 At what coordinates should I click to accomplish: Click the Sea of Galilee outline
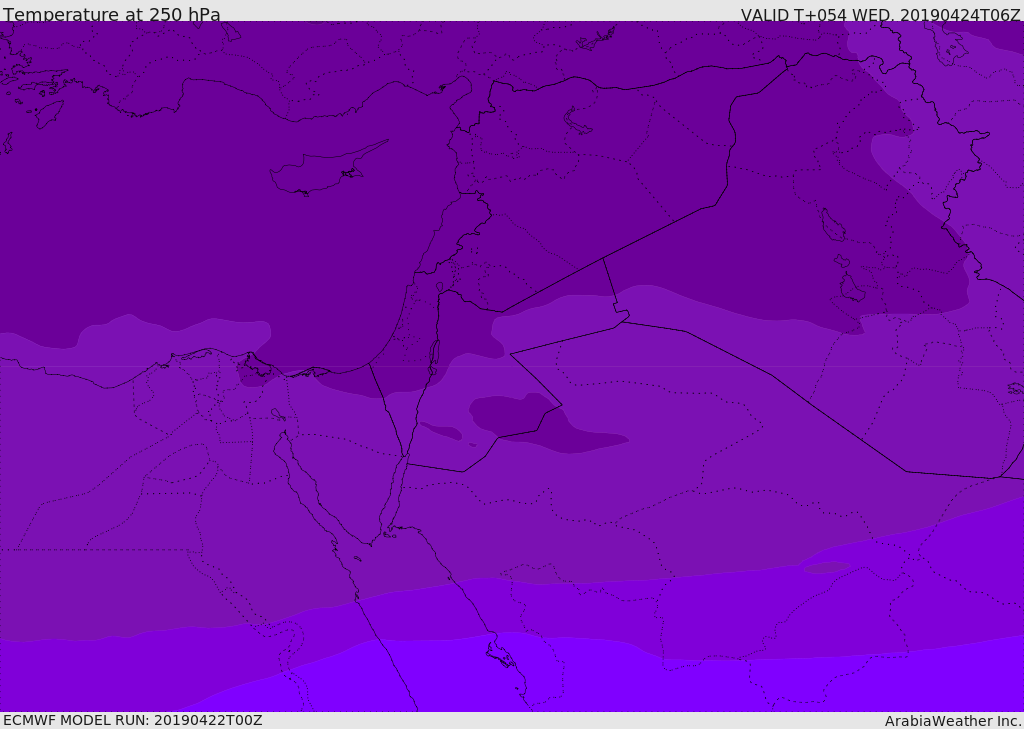439,287
